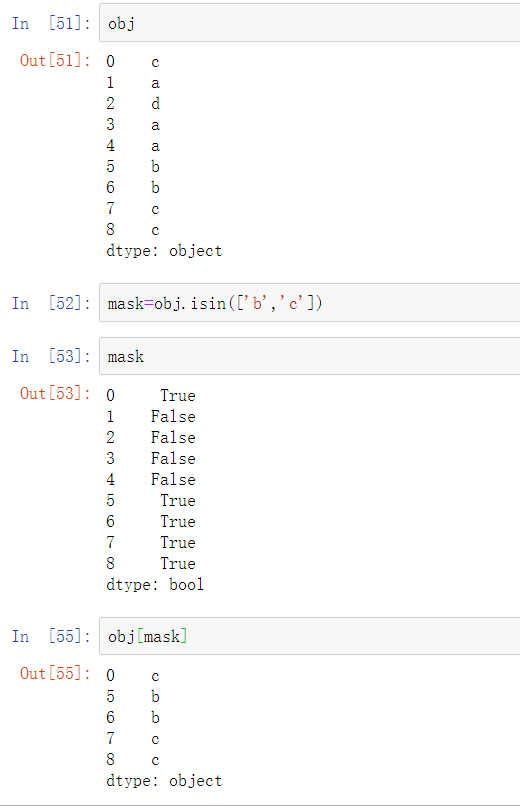The image size is (520, 812).
Task: Focus the obj[mask] code cell
Action: [310, 636]
